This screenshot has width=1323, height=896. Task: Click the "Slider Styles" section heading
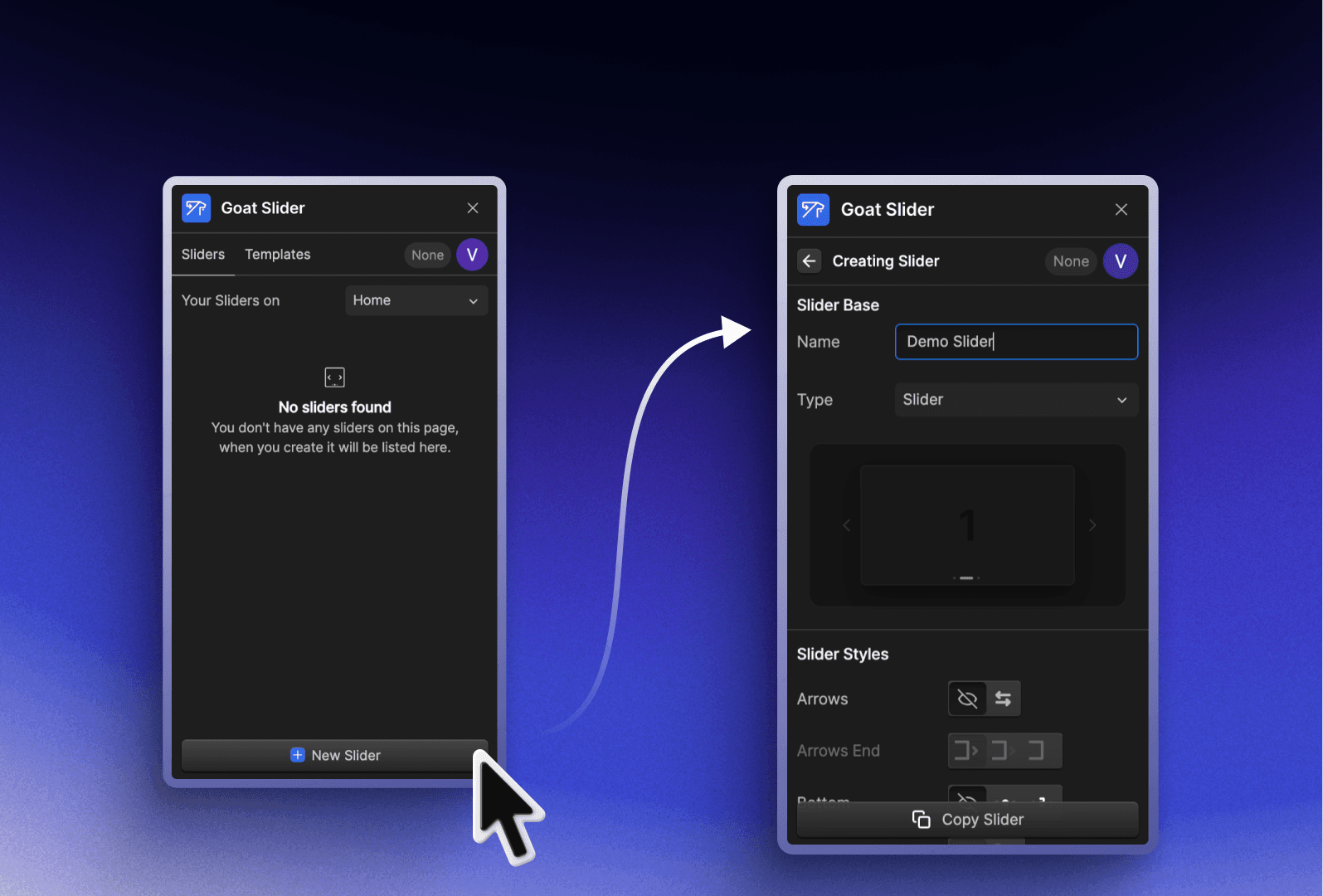pos(843,655)
